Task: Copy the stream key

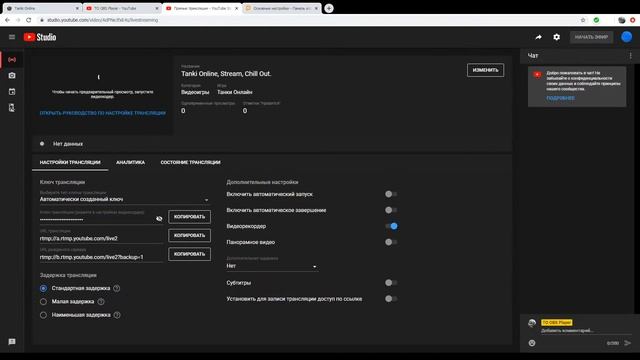Action: click(x=189, y=217)
